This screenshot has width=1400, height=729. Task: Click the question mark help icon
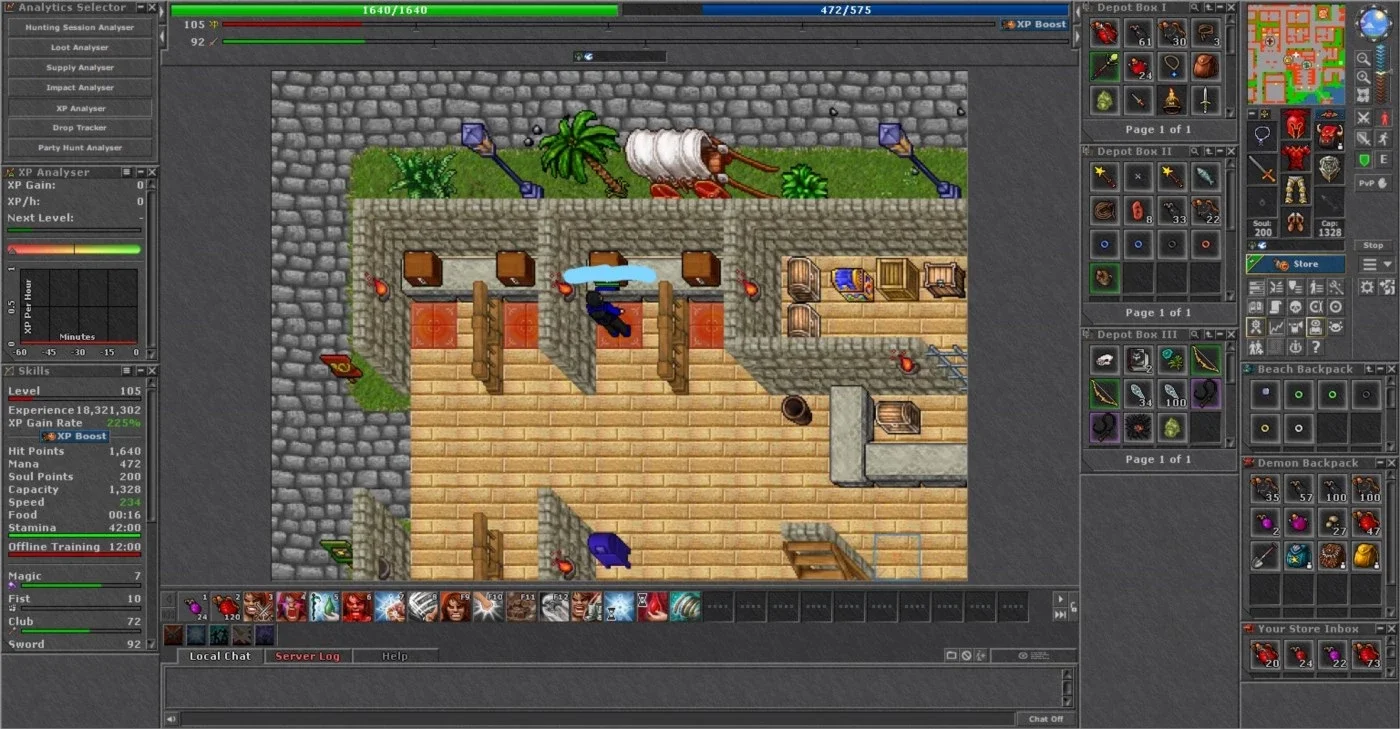pos(1314,346)
